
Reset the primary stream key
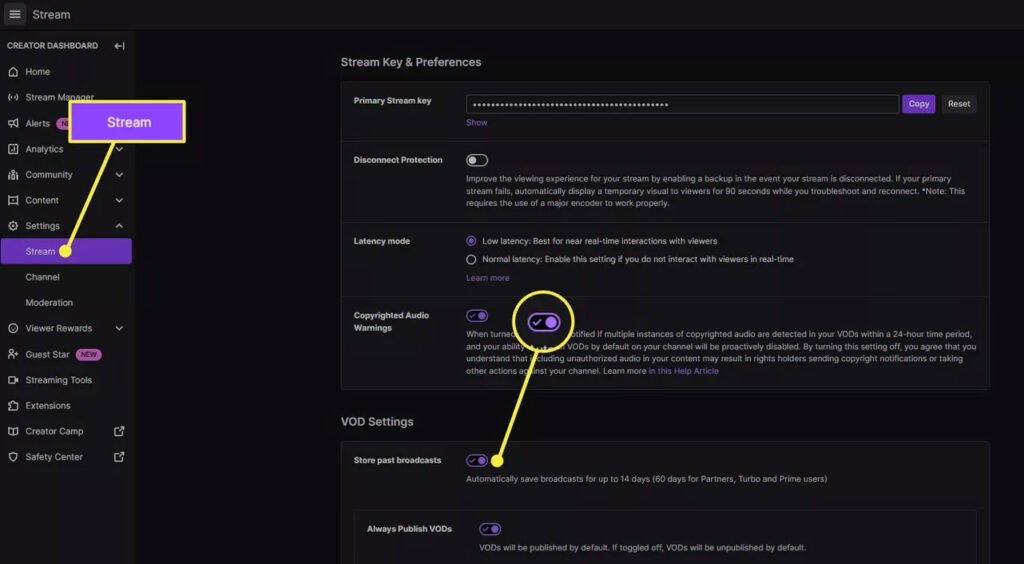coord(959,104)
